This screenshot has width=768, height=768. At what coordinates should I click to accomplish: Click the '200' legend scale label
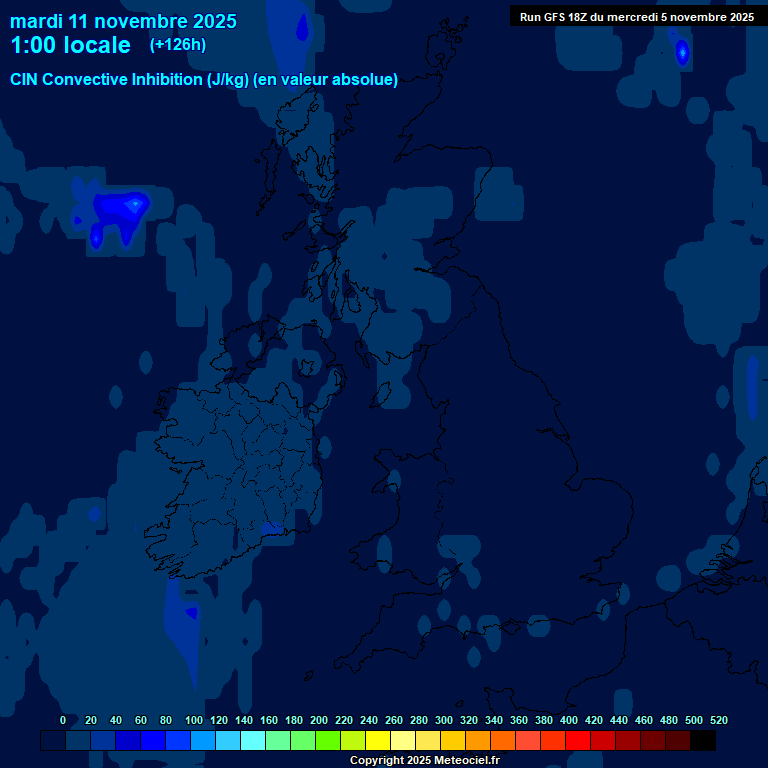(319, 720)
